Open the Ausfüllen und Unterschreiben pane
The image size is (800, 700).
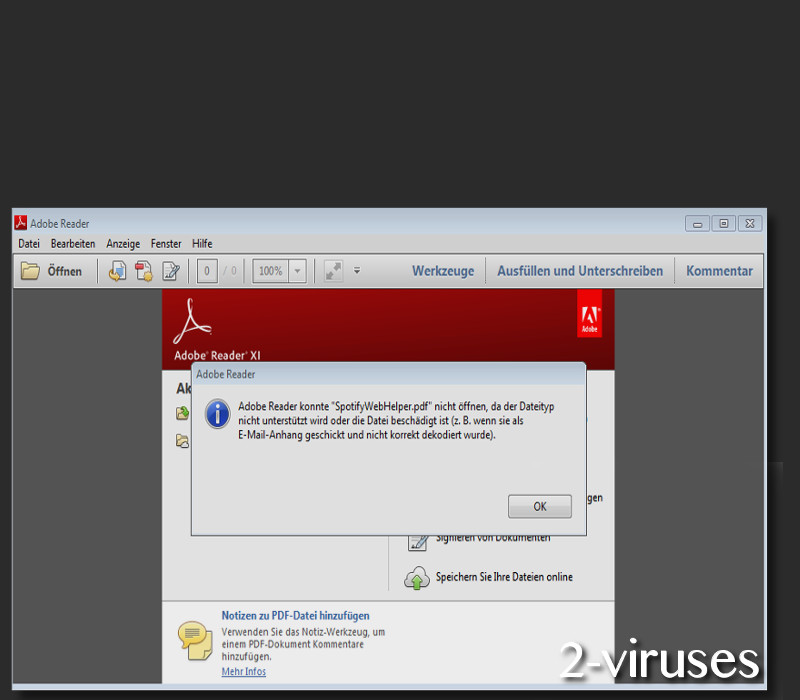580,271
